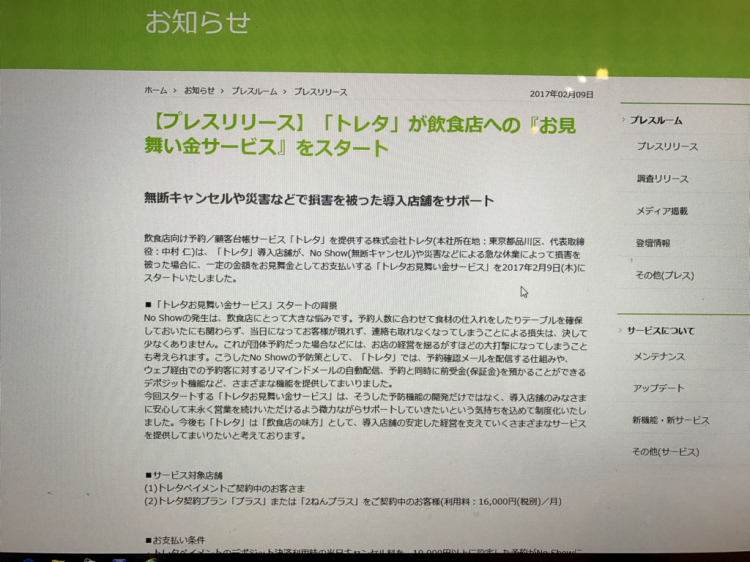The width and height of the screenshot is (750, 562).
Task: Open 新機能・新サービス in the sidebar
Action: [671, 420]
